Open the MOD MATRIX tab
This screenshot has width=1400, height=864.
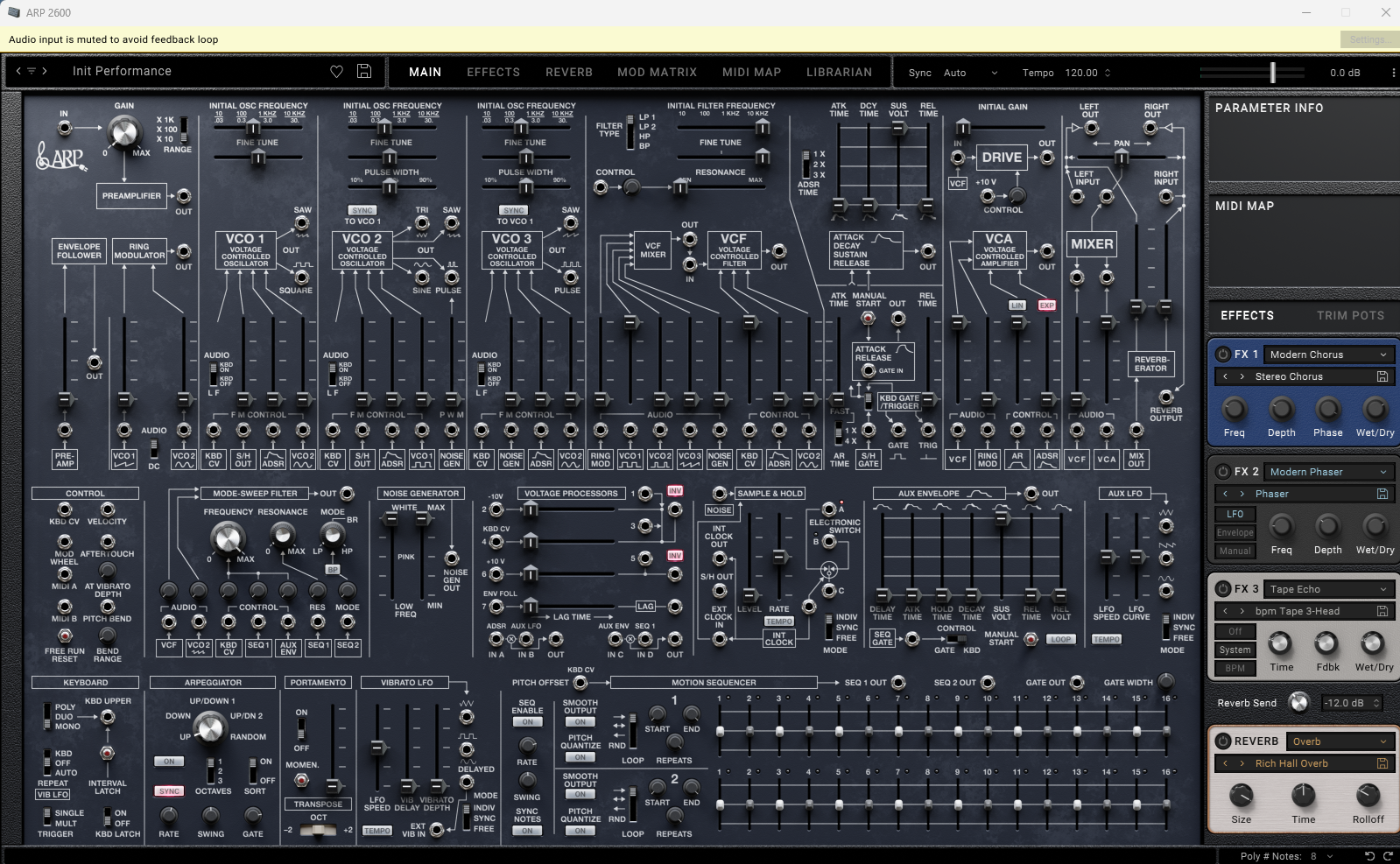coord(658,72)
